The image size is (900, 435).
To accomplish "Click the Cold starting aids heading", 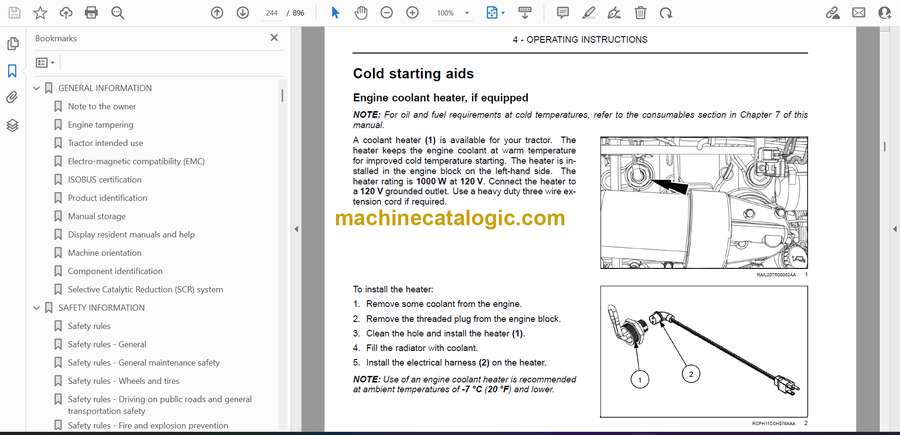I will pyautogui.click(x=413, y=74).
